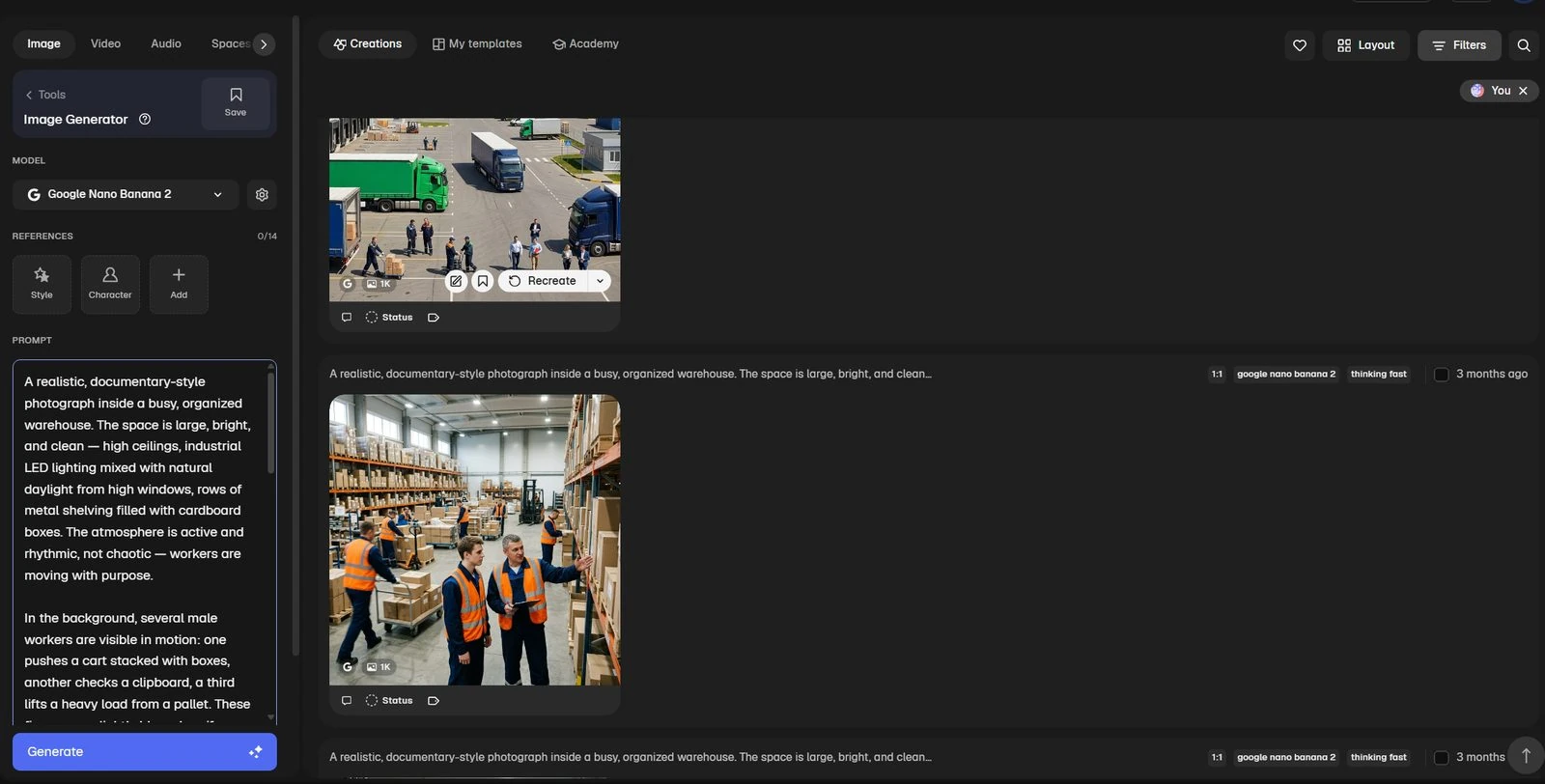Set Status on the truck yard image
The height and width of the screenshot is (784, 1545).
click(389, 318)
